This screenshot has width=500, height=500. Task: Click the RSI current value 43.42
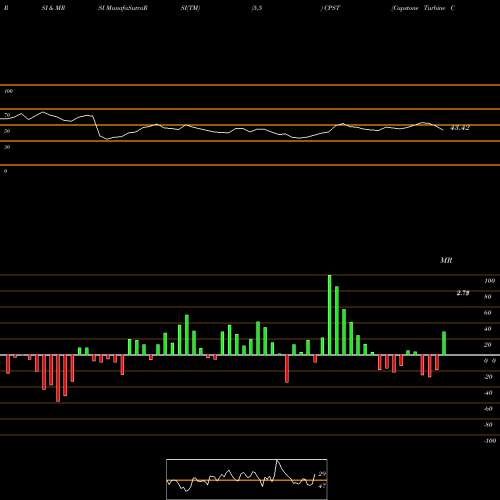460,128
